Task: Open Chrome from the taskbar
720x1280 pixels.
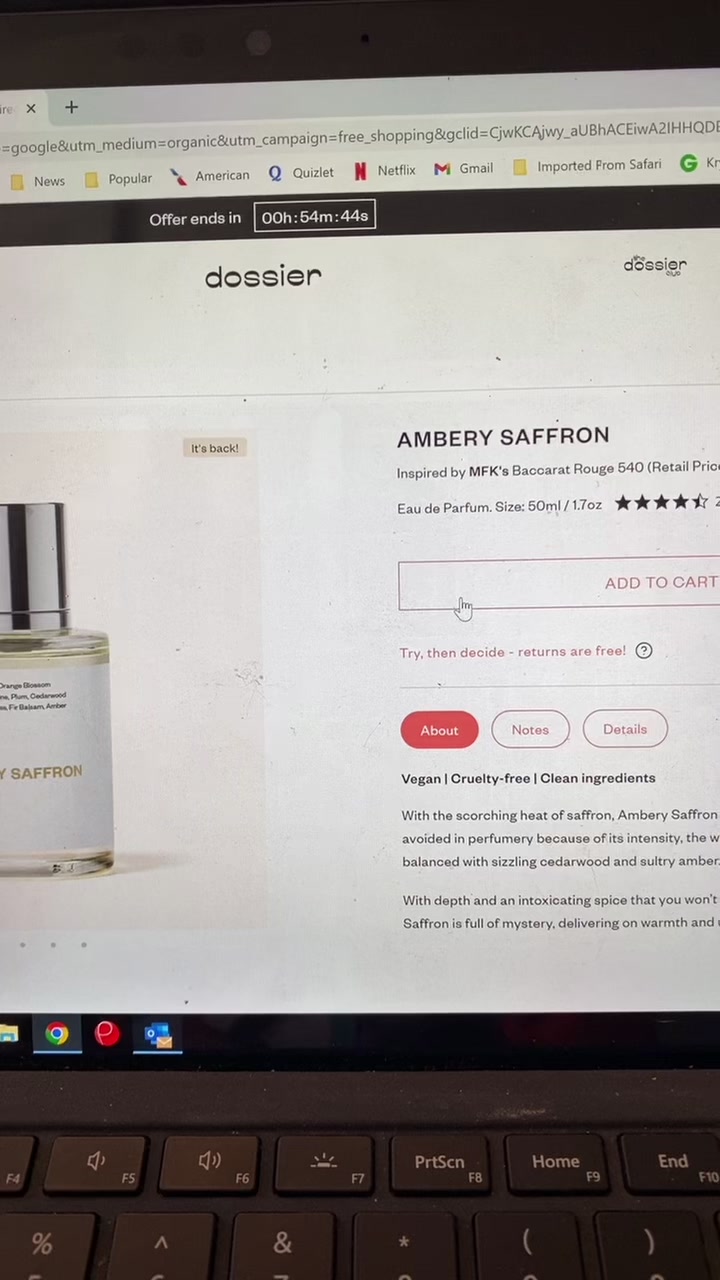Action: [x=57, y=1034]
